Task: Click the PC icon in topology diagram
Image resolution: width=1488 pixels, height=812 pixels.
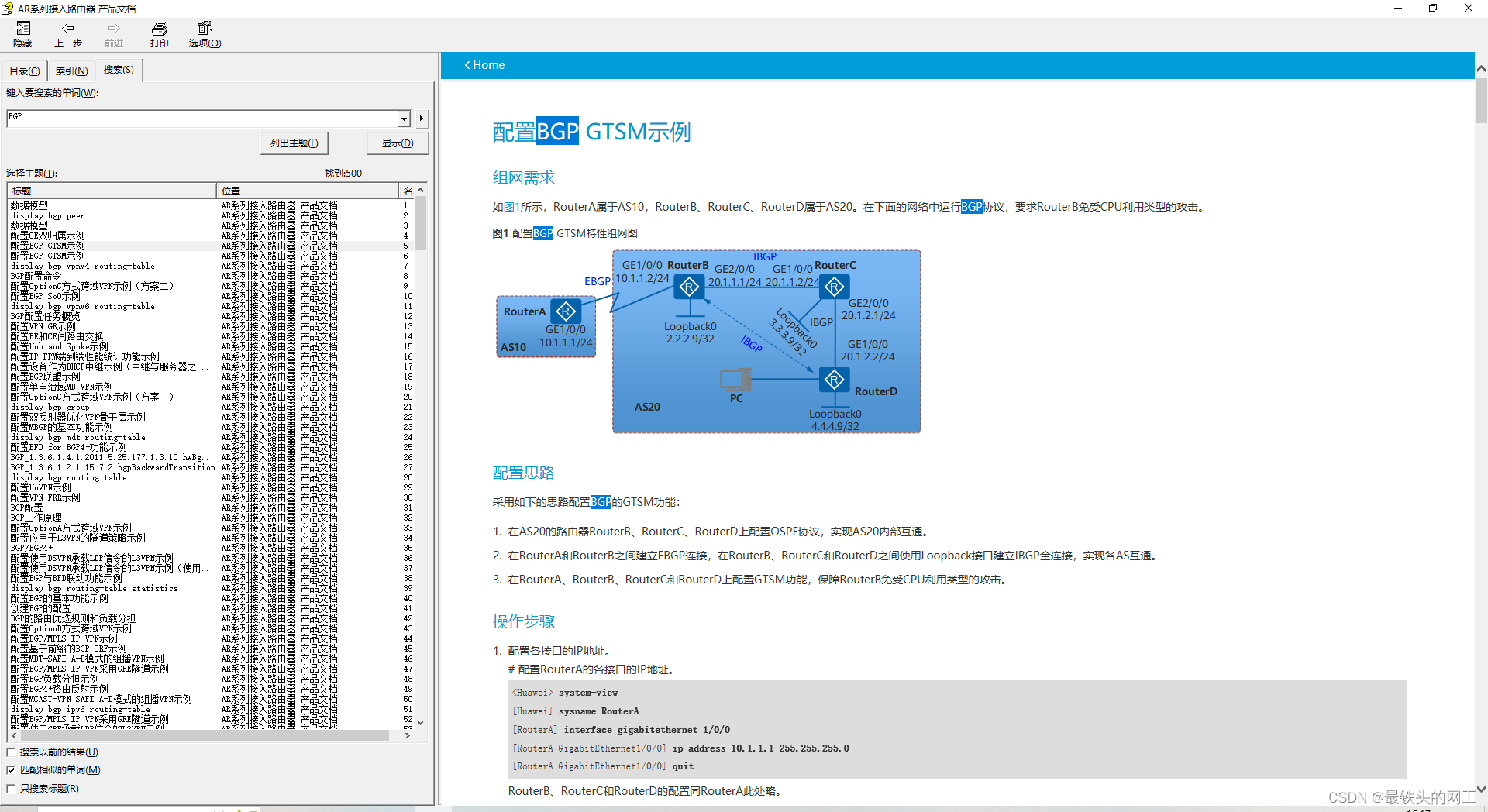Action: pyautogui.click(x=735, y=379)
